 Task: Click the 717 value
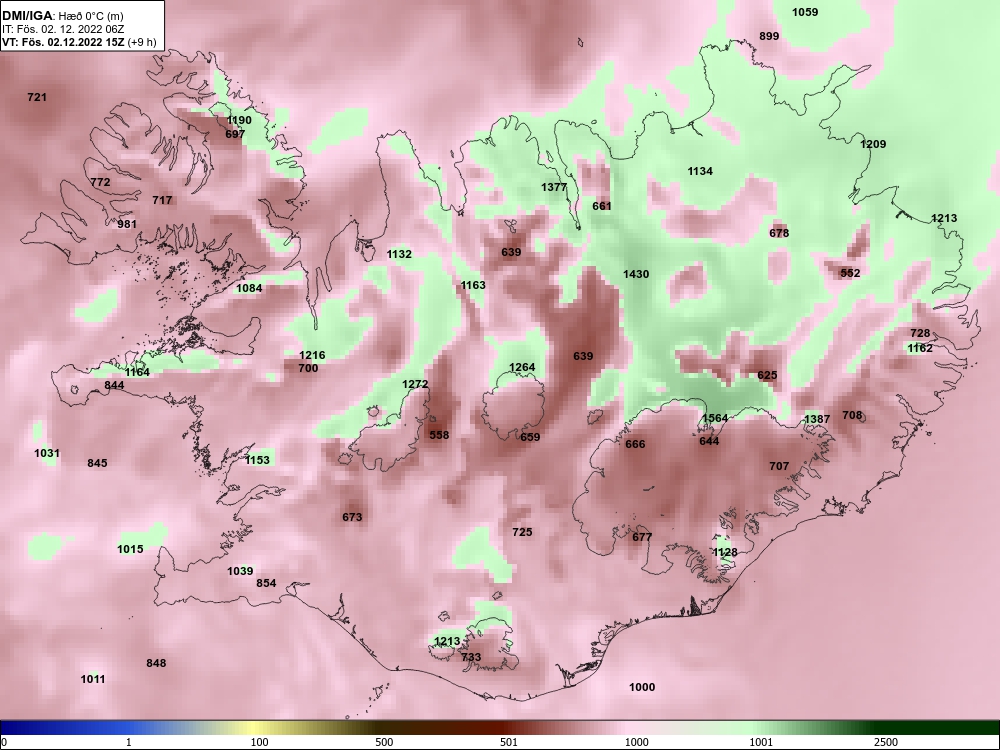(x=162, y=200)
